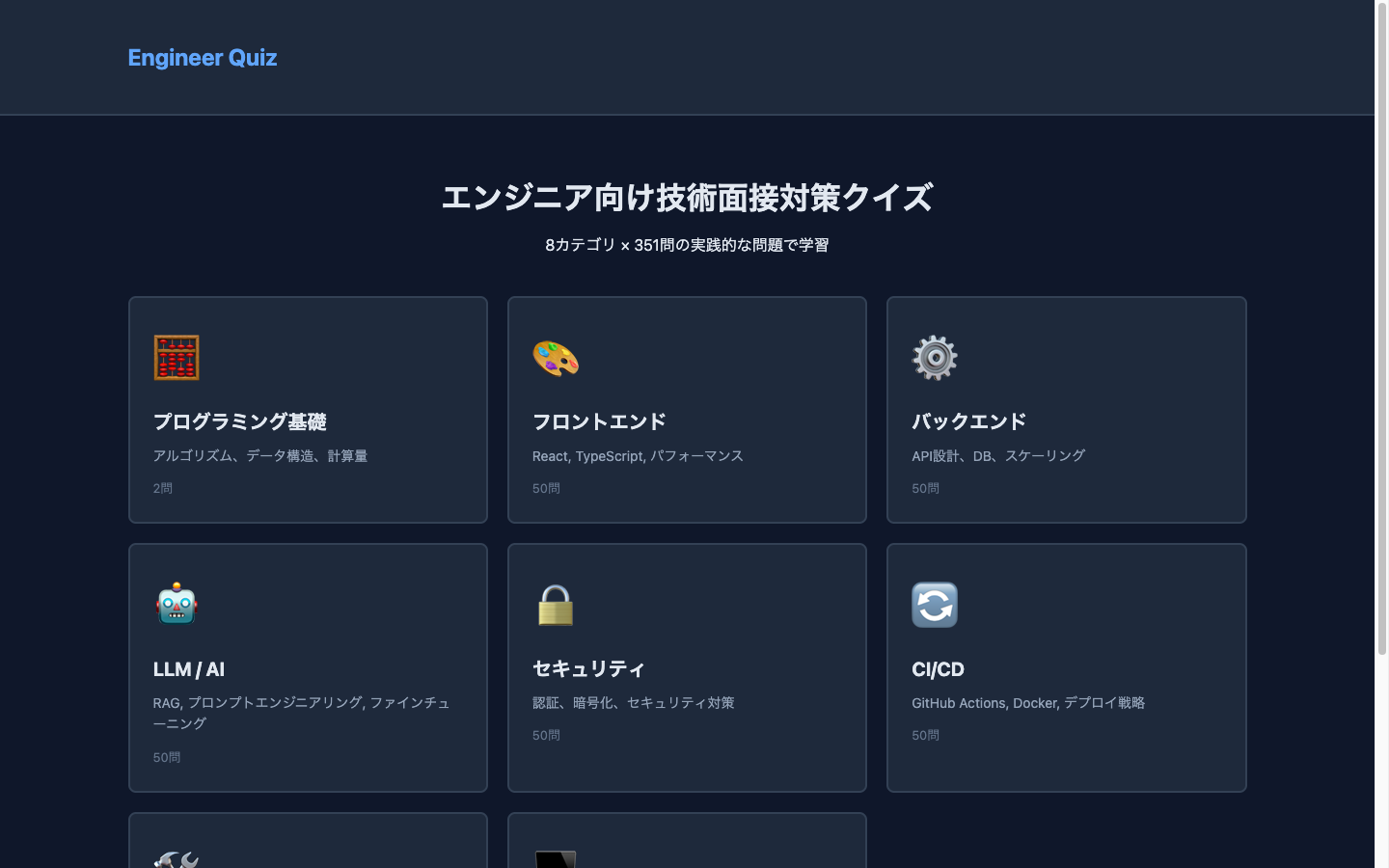Click the palette icon for フロントエンド
1389x868 pixels.
556,358
